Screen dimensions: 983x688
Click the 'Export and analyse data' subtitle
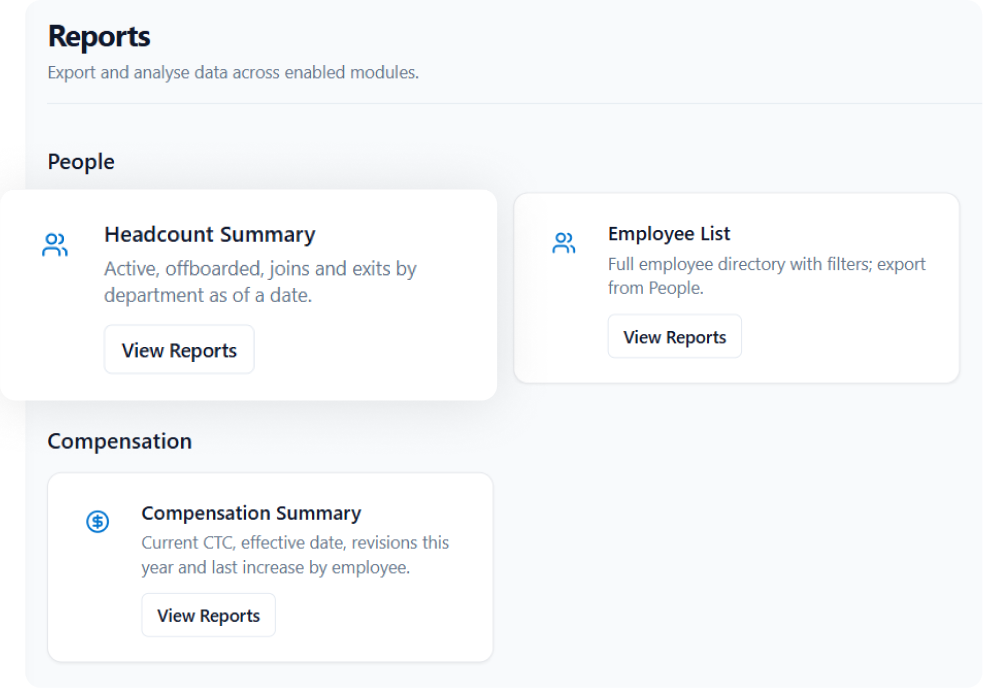[233, 72]
